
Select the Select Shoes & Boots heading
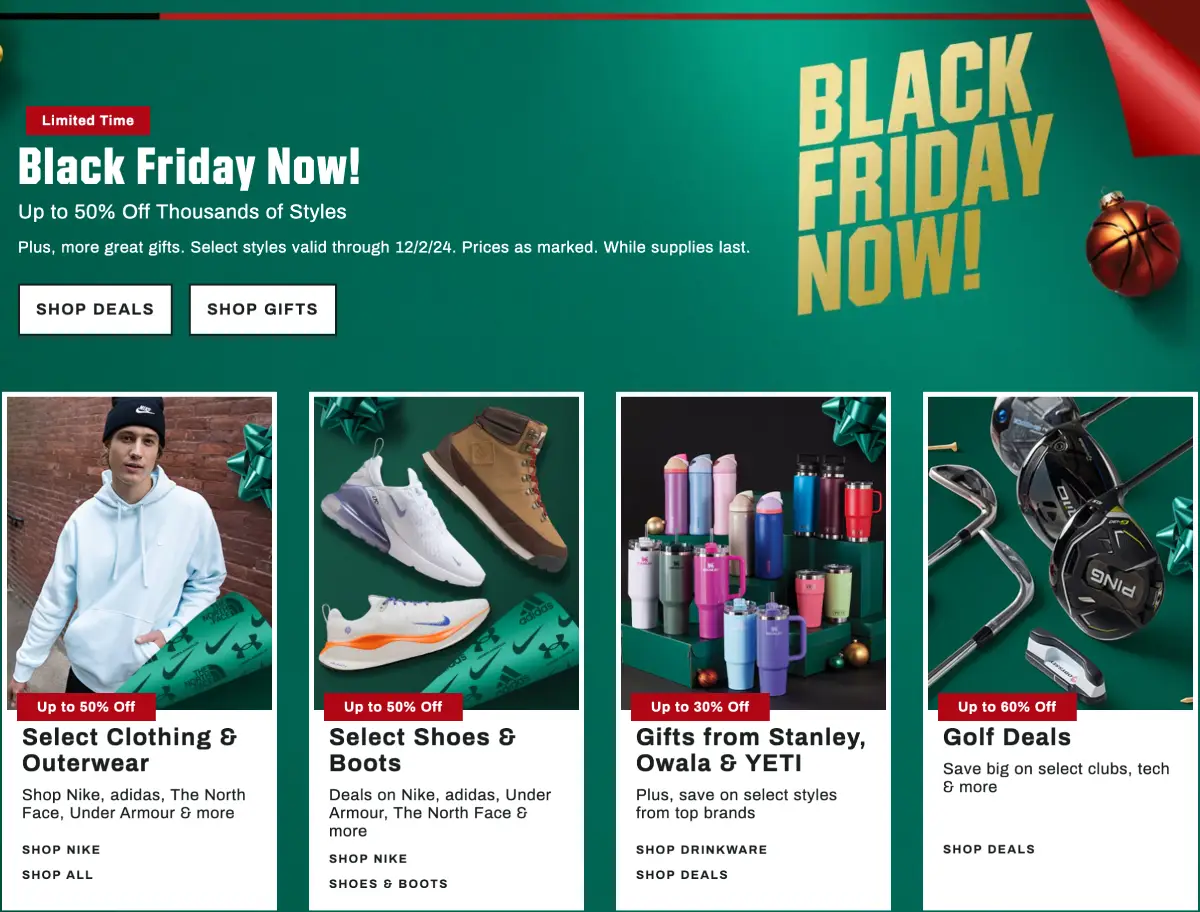[422, 750]
